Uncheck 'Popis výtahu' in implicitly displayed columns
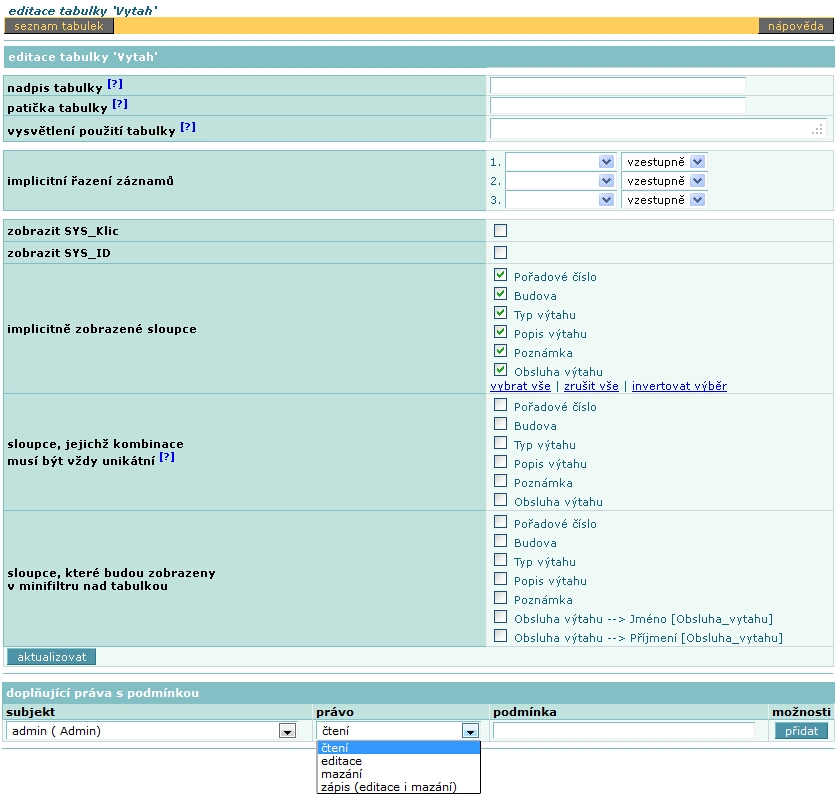837x794 pixels. pos(500,332)
